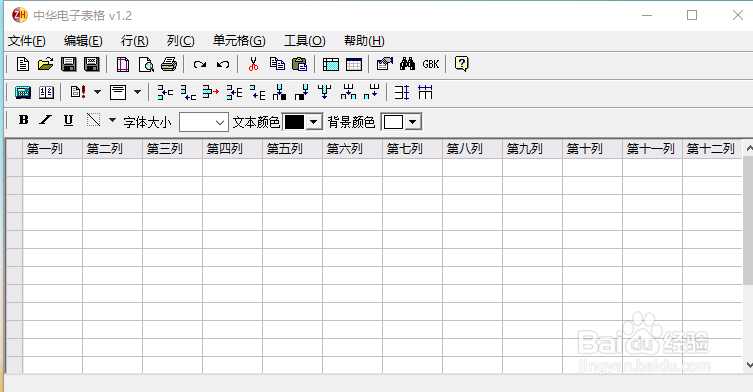
Task: Cut selection with the red scissors icon
Action: [254, 64]
